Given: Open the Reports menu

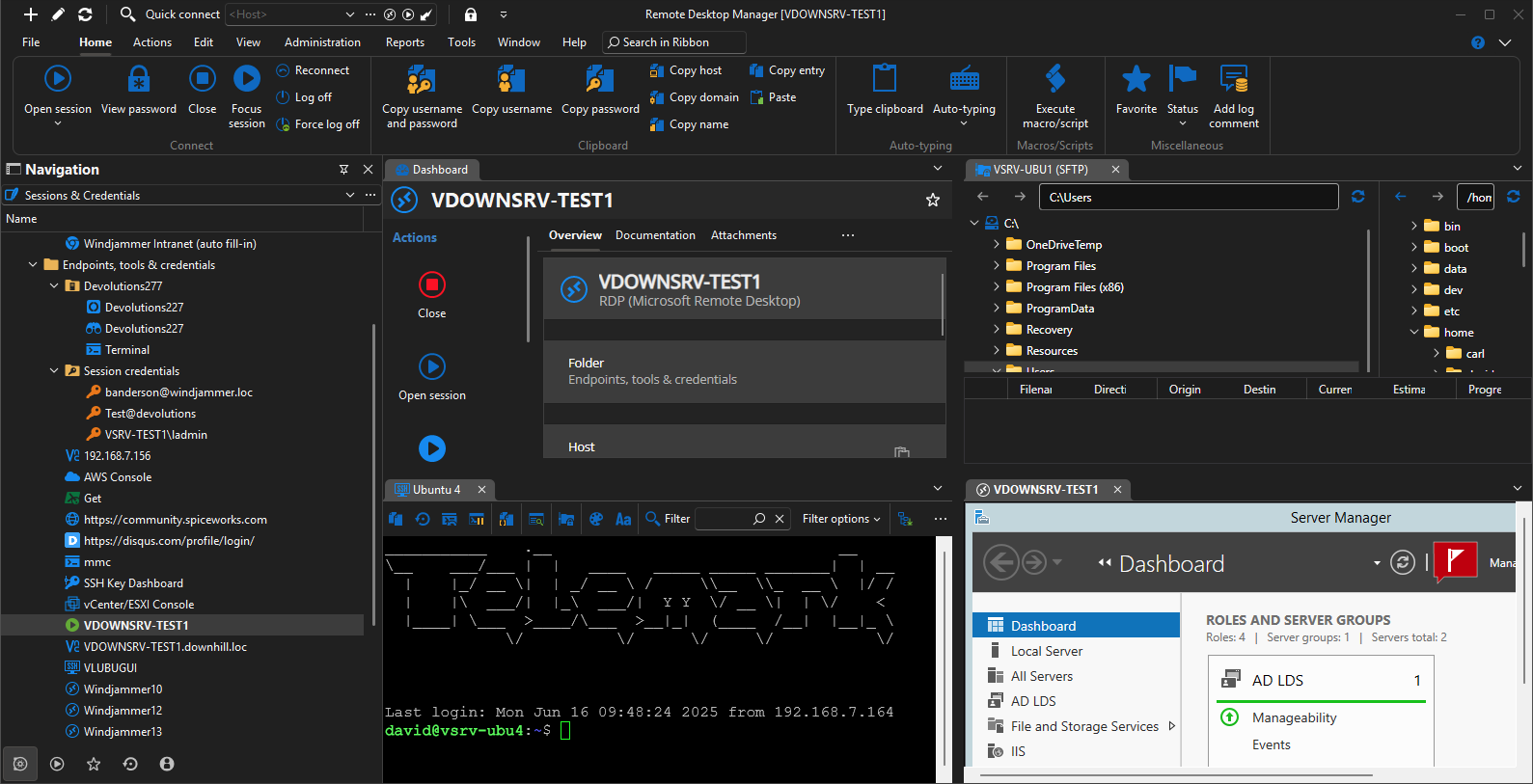Looking at the screenshot, I should pos(405,42).
